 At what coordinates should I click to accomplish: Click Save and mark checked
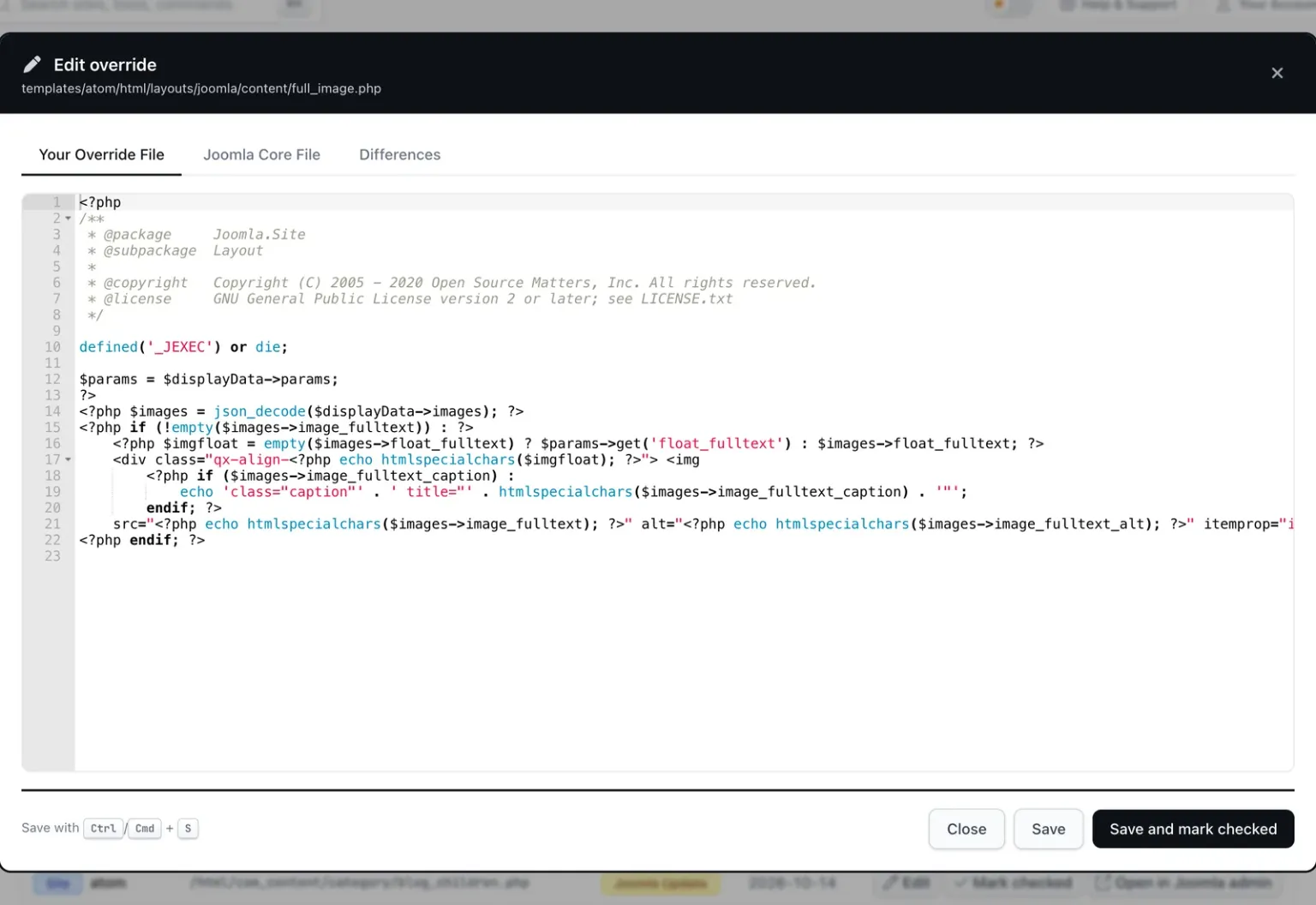tap(1193, 829)
